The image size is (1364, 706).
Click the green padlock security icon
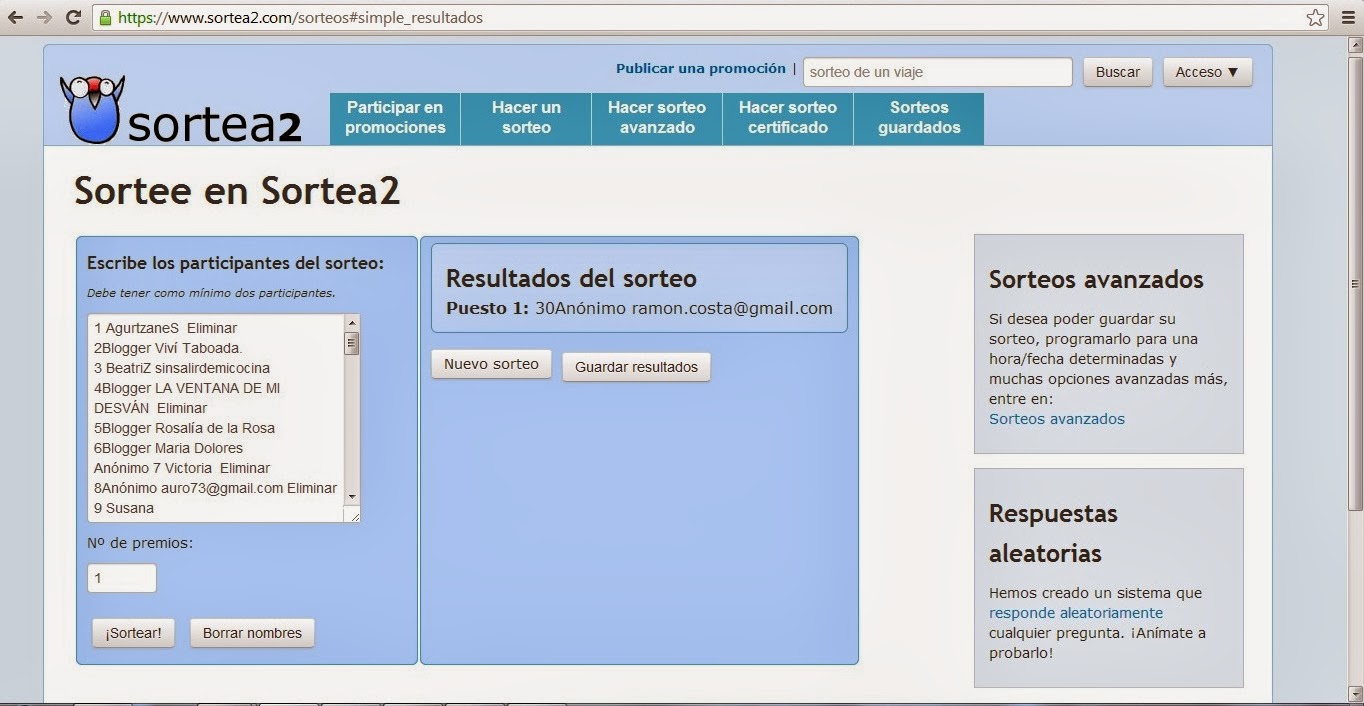click(106, 17)
